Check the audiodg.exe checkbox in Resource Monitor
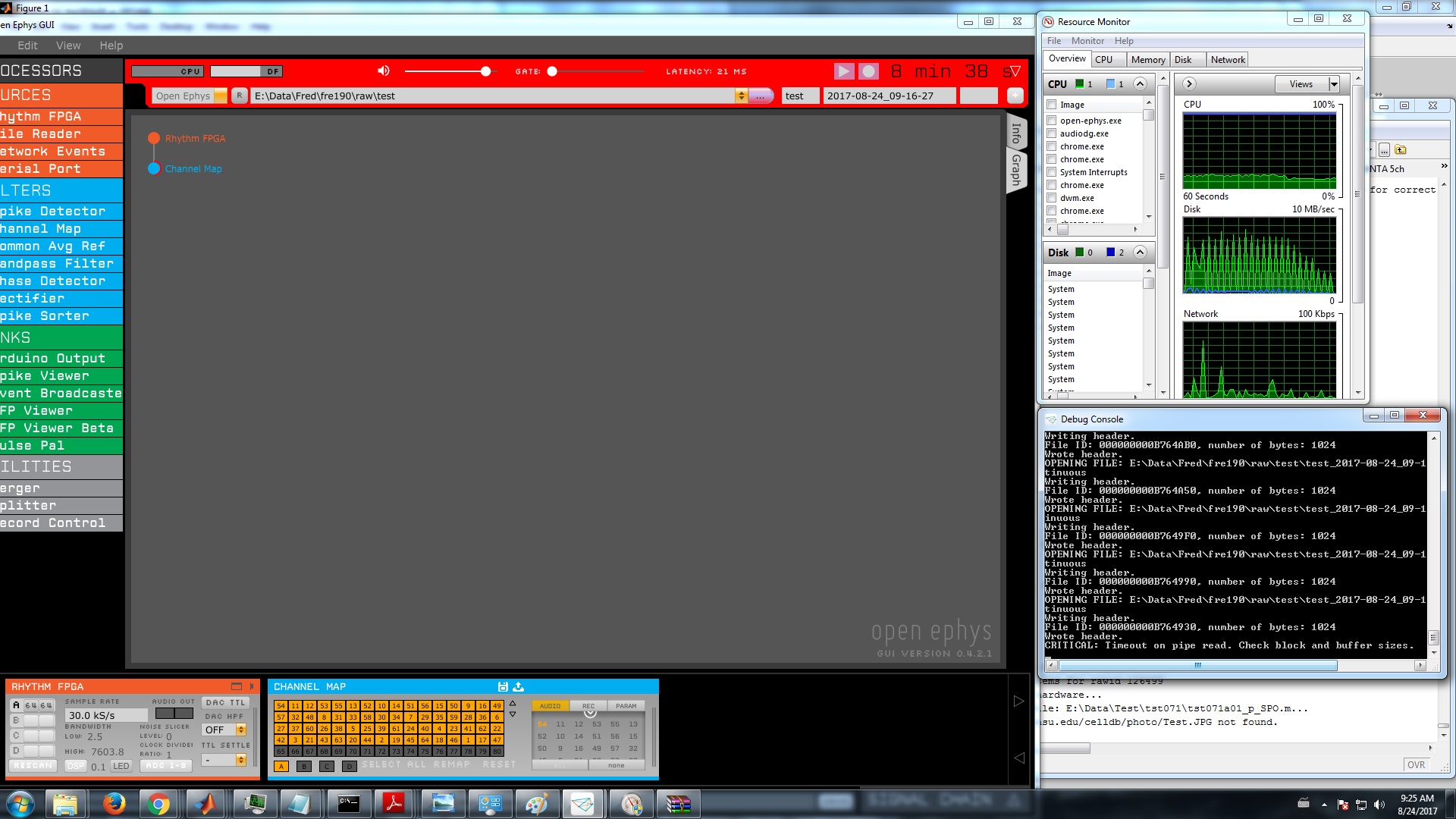Viewport: 1456px width, 819px height. pos(1052,133)
